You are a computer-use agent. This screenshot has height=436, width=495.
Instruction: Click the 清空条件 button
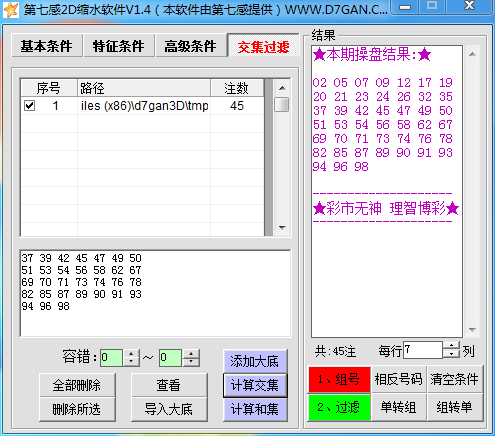point(455,379)
